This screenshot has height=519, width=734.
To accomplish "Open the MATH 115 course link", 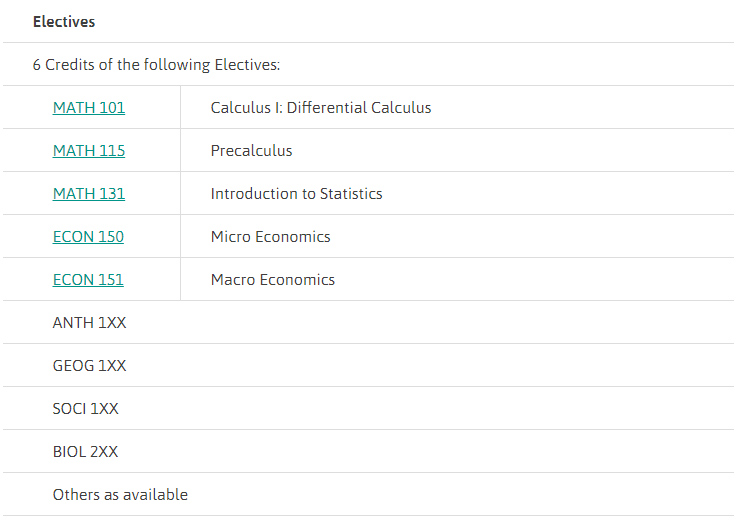I will pos(89,151).
